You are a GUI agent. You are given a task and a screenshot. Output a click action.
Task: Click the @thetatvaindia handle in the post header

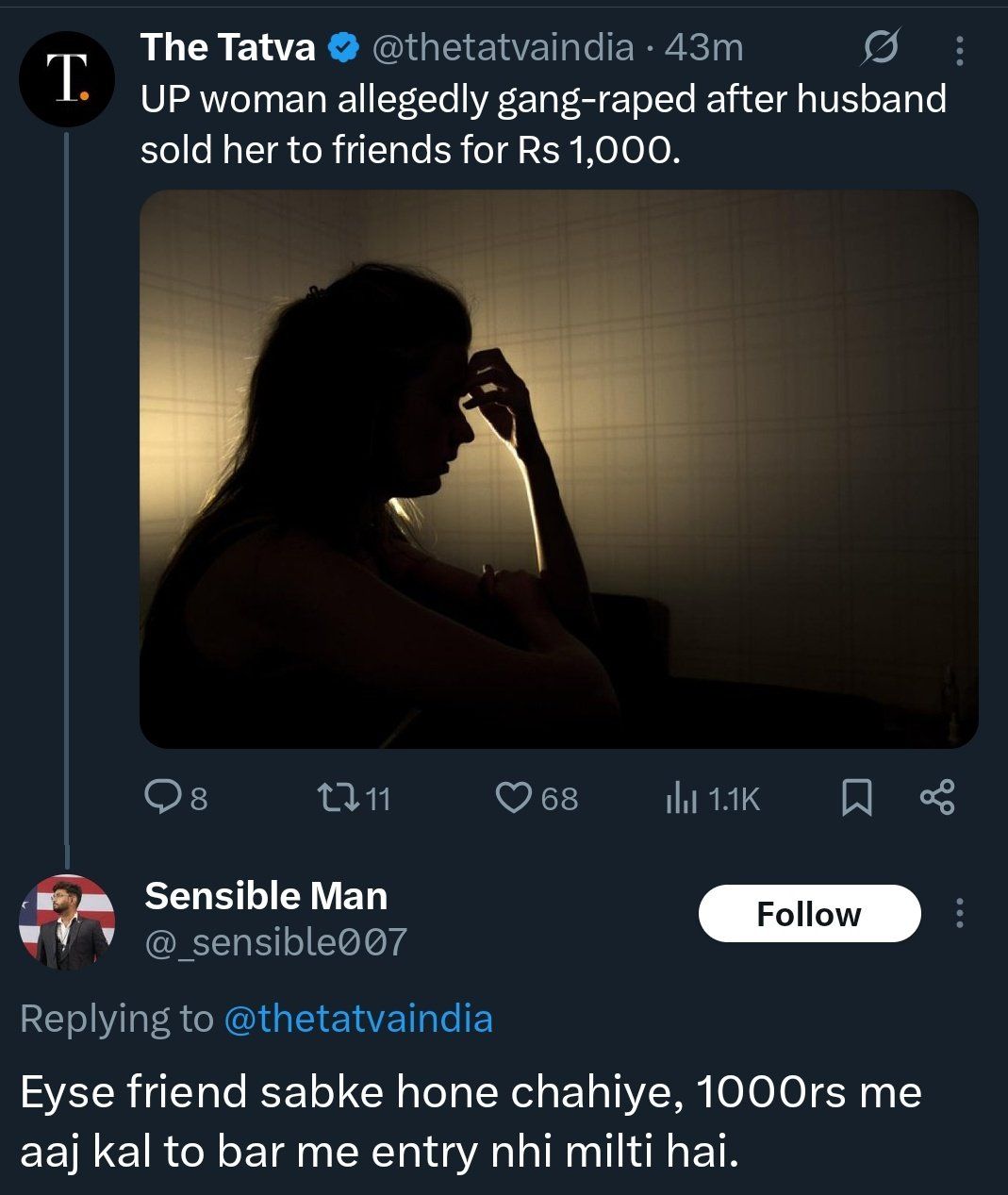coord(503,48)
